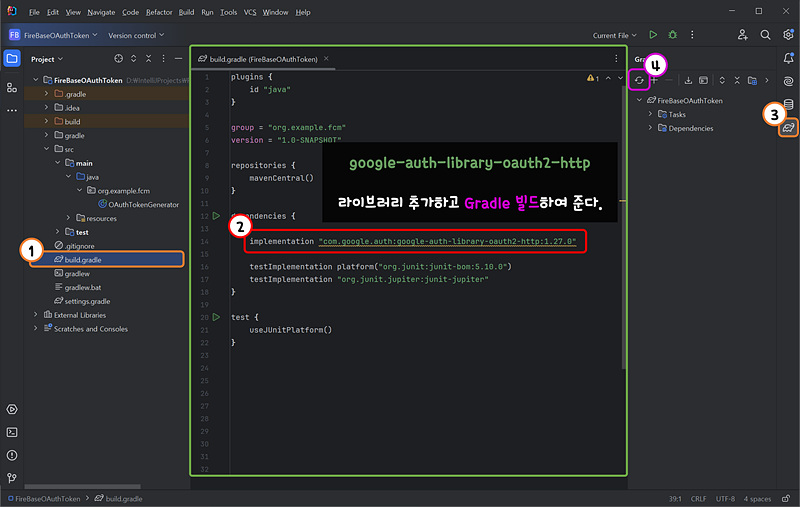This screenshot has width=800, height=507.
Task: Open the Navigate menu
Action: tap(101, 12)
